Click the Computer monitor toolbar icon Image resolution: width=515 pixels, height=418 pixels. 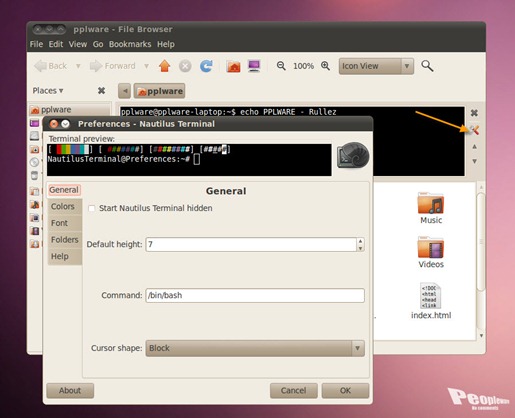coord(254,66)
